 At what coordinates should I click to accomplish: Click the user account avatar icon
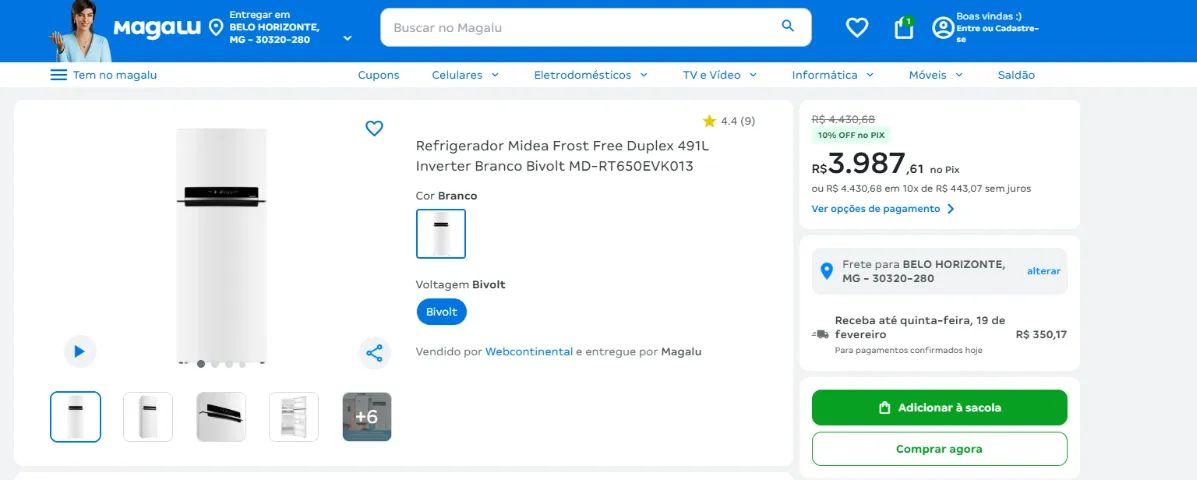pos(943,28)
